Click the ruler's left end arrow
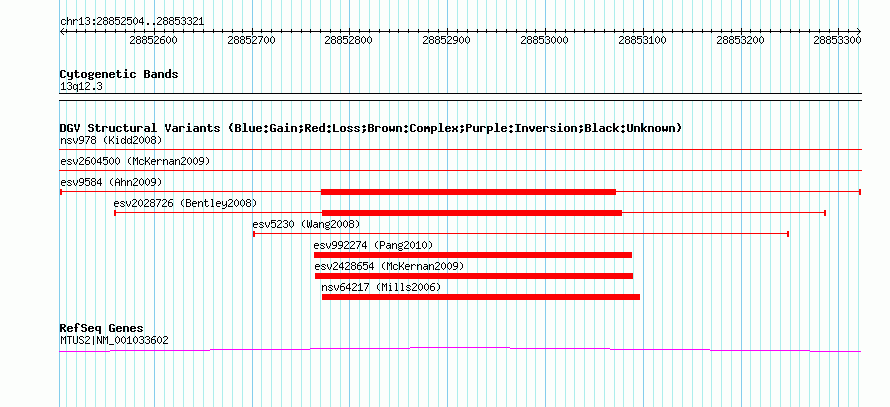The image size is (890, 407). tap(62, 31)
